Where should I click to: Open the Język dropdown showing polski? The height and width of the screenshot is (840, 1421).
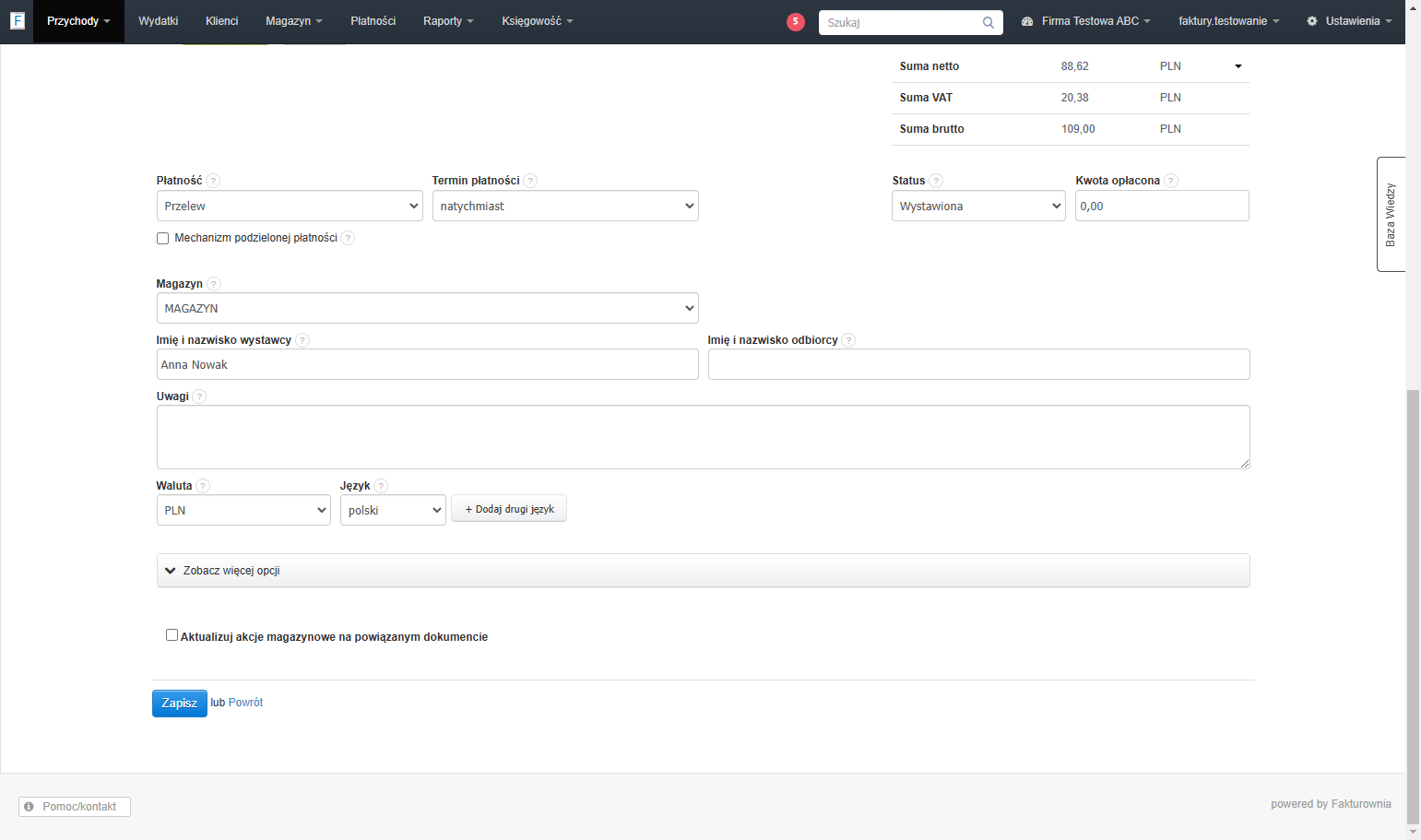point(393,510)
